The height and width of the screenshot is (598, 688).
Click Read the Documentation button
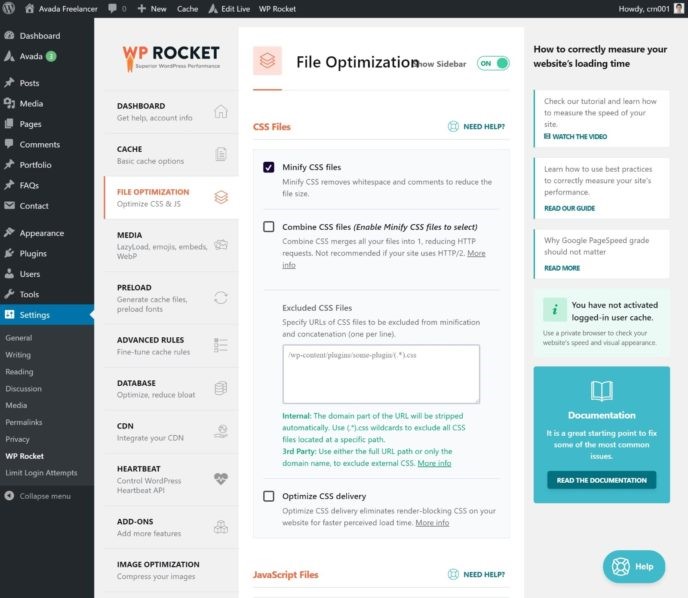(602, 480)
